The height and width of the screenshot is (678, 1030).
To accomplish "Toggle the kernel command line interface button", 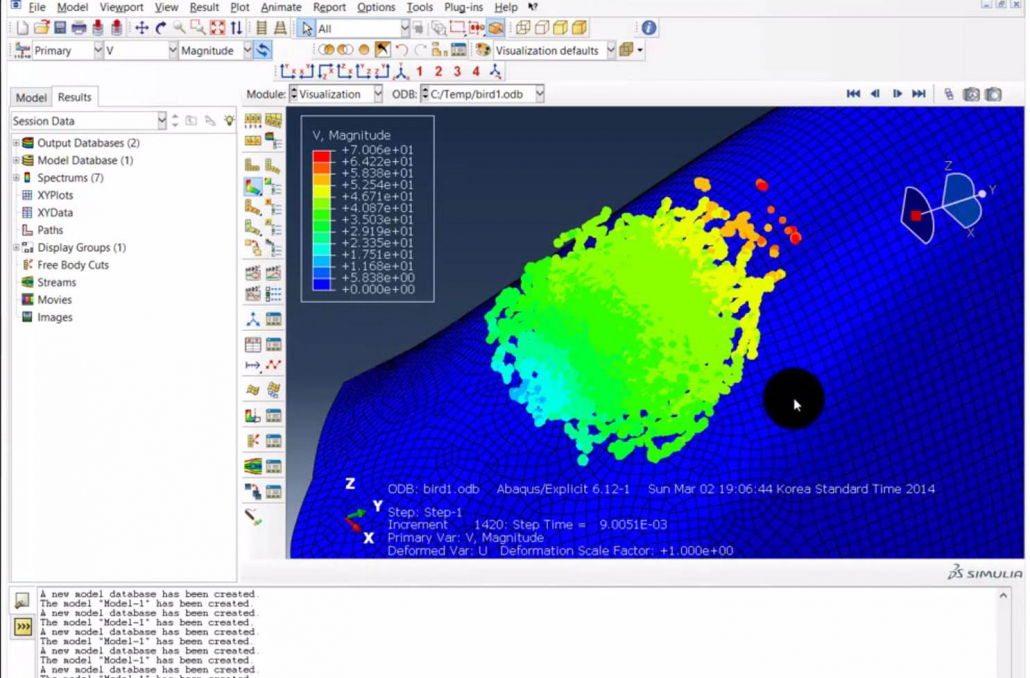I will pyautogui.click(x=22, y=627).
